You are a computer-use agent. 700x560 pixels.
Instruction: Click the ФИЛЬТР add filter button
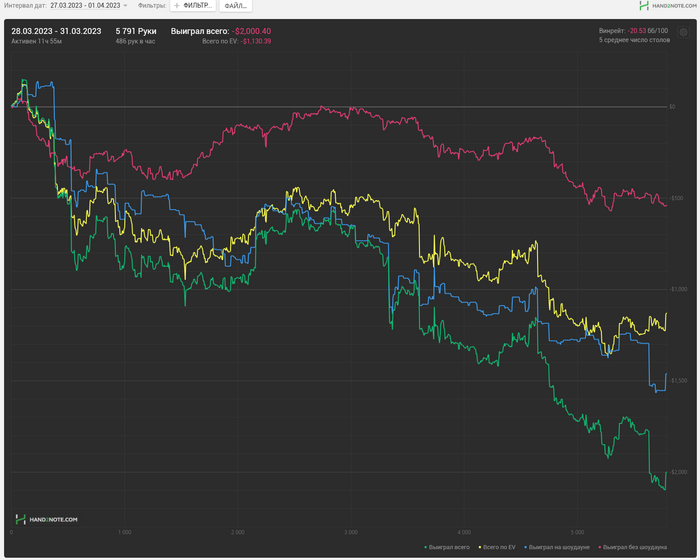pyautogui.click(x=194, y=6)
